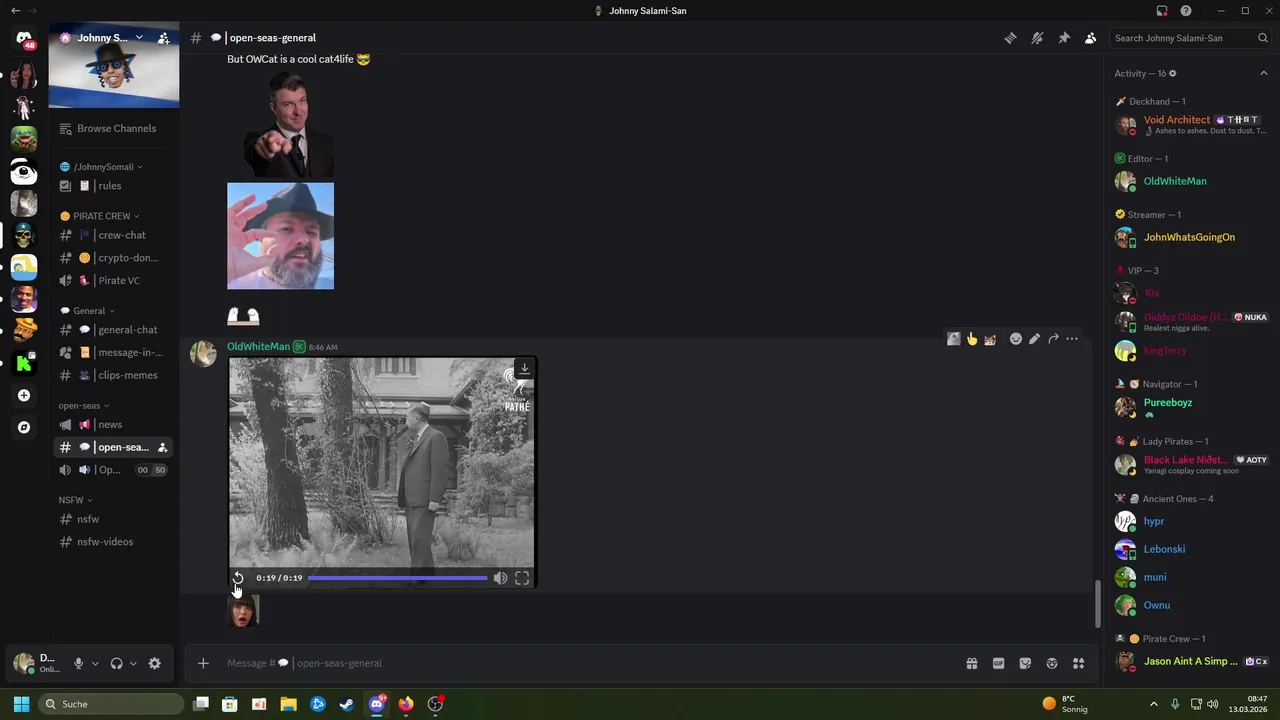
Task: Open the clips-memes channel
Action: tap(113, 375)
